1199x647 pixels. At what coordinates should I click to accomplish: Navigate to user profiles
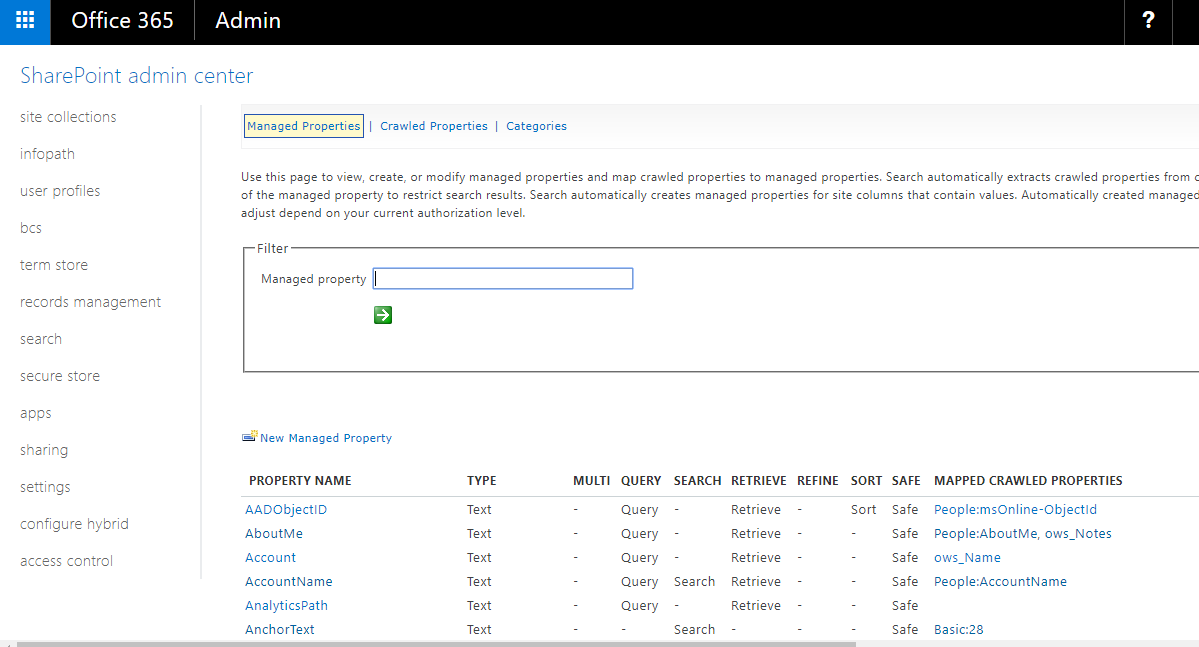coord(60,191)
